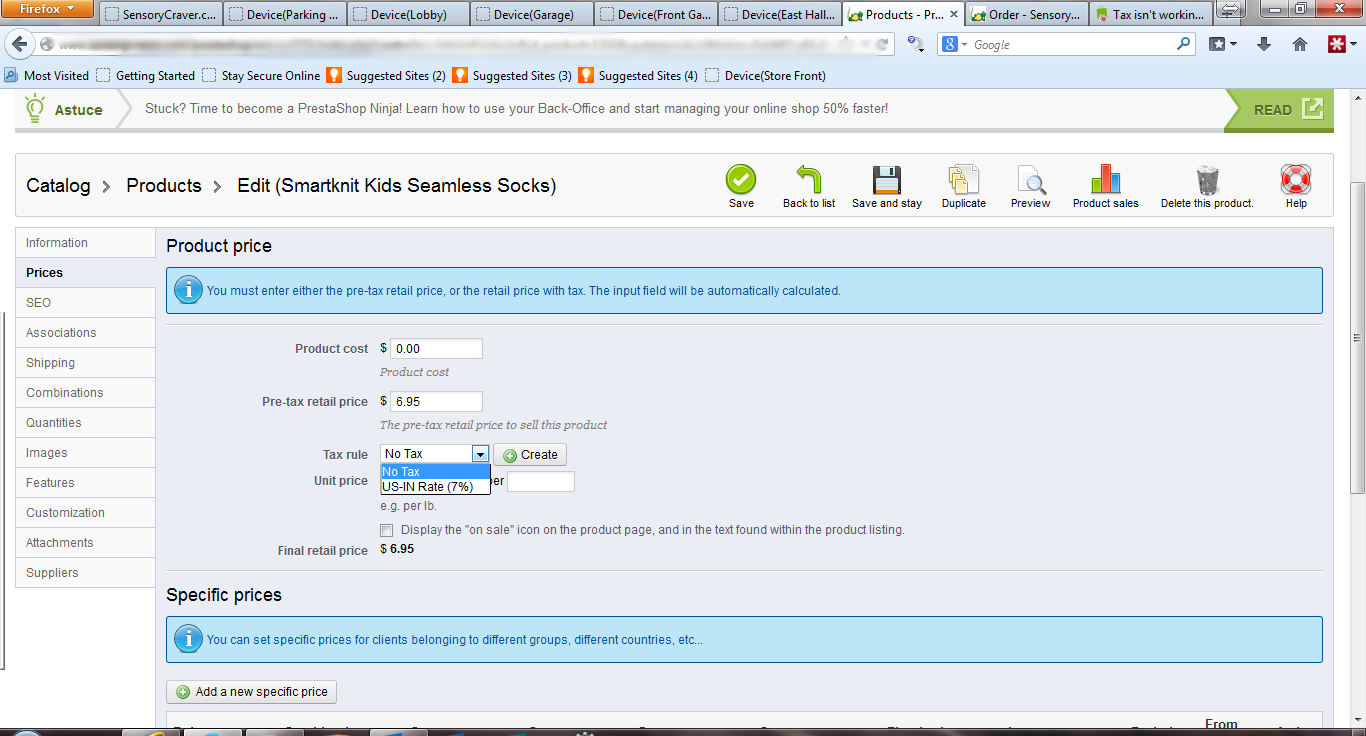Click the unit price "per" input field
The height and width of the screenshot is (736, 1366).
(x=541, y=482)
